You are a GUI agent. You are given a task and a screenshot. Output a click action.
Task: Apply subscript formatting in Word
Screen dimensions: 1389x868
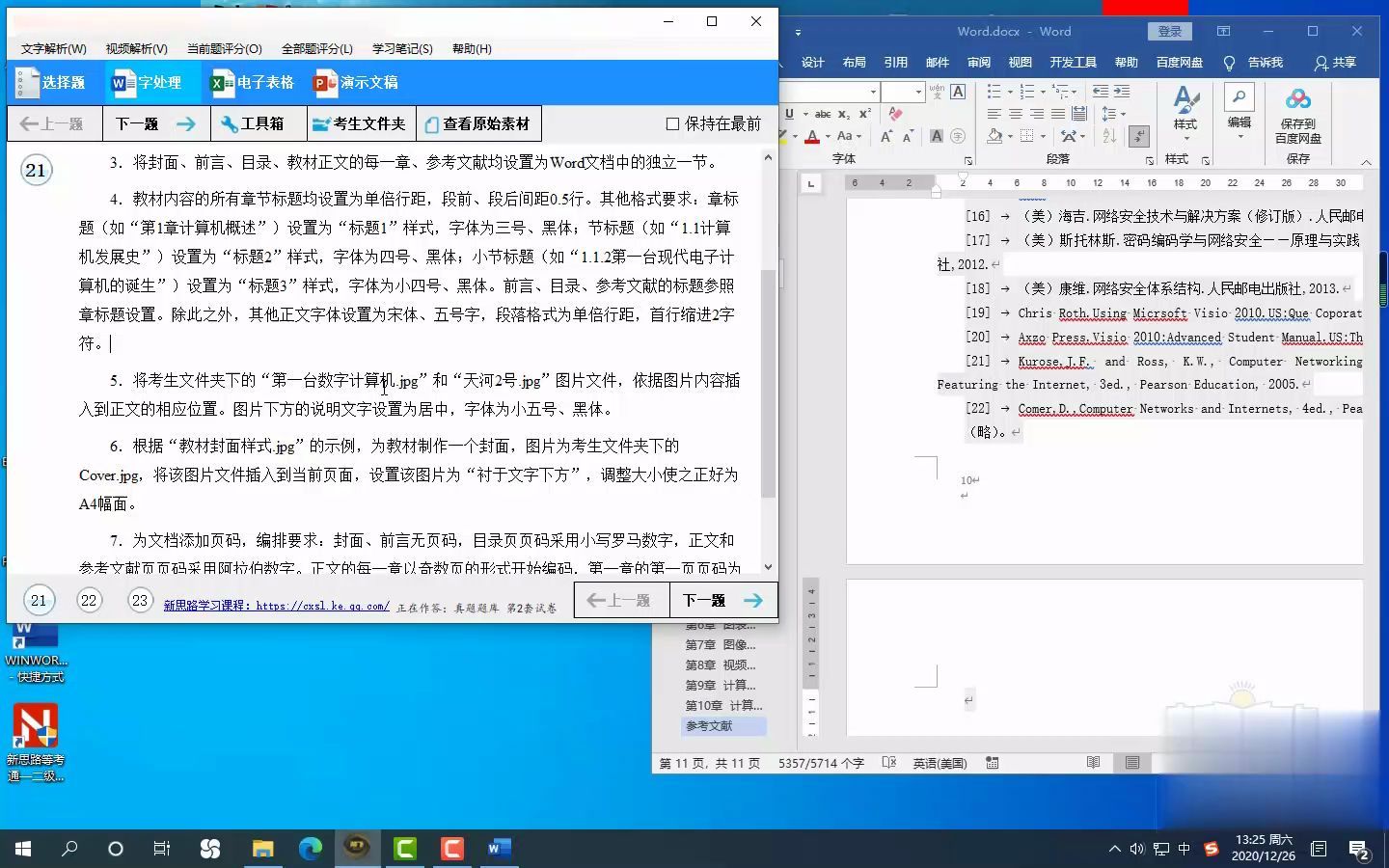844,114
